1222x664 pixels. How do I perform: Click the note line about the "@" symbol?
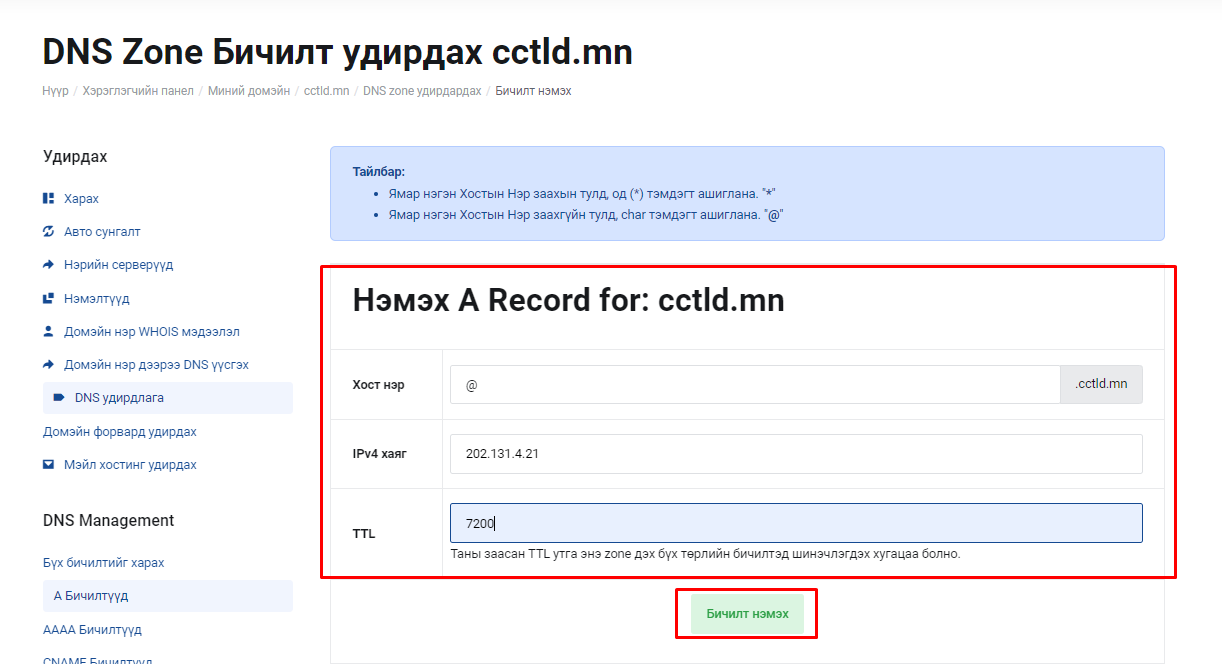coord(585,215)
